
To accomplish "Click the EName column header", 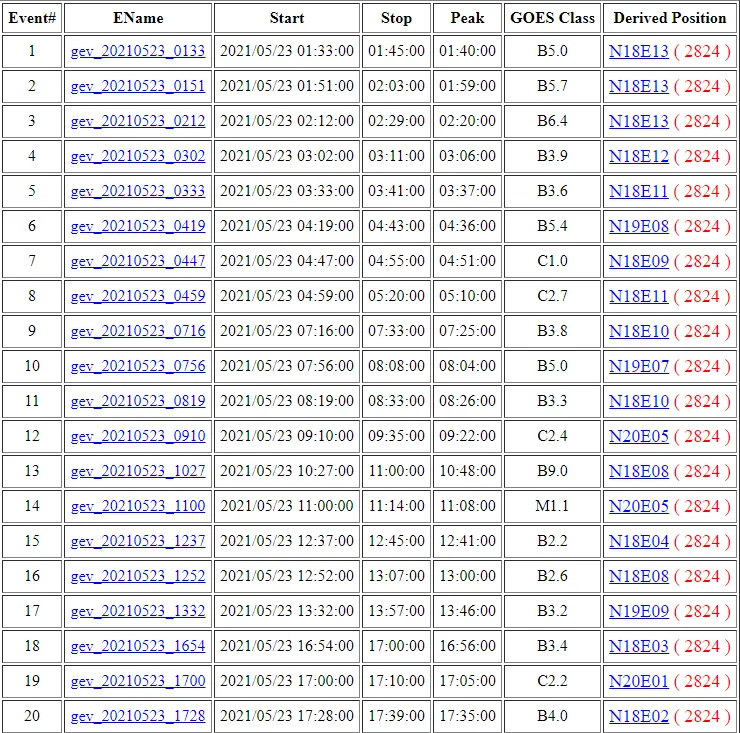I will (x=138, y=18).
